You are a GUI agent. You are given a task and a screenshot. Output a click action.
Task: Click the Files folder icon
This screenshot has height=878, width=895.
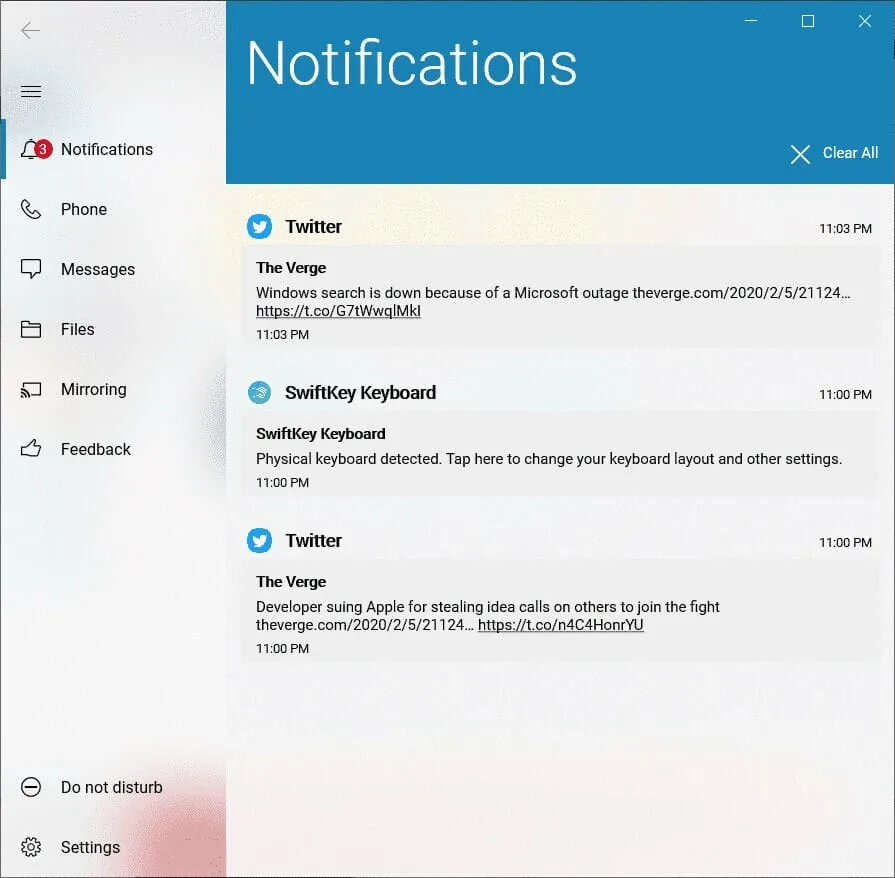pos(31,329)
